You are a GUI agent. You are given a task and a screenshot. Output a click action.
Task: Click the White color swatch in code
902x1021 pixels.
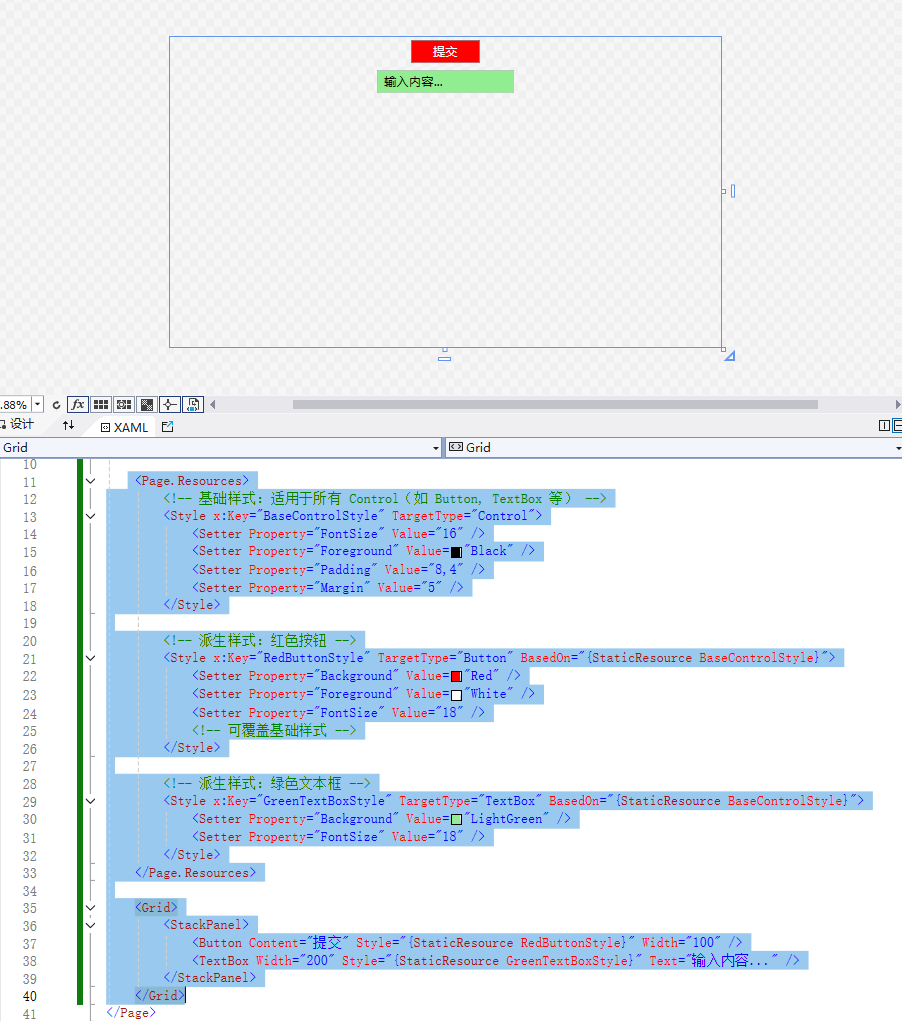(x=457, y=695)
